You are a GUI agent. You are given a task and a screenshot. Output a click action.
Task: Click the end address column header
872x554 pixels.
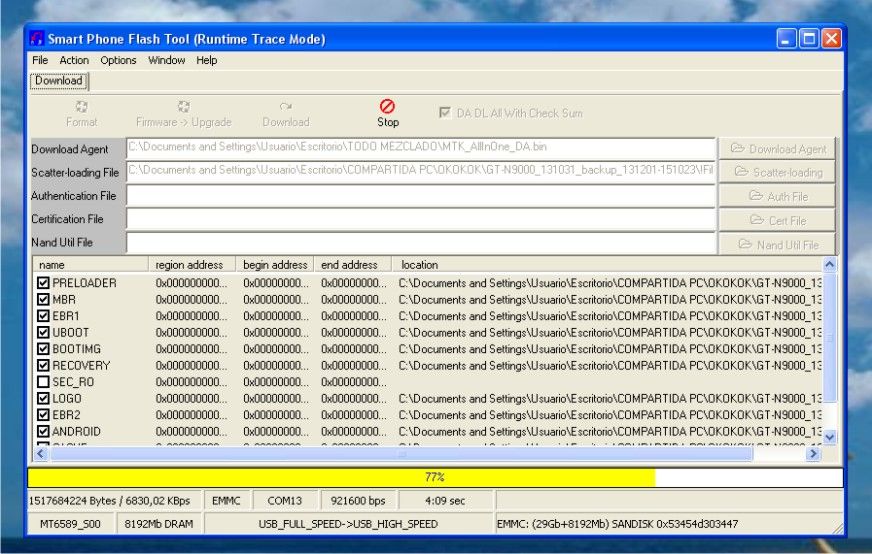point(353,265)
